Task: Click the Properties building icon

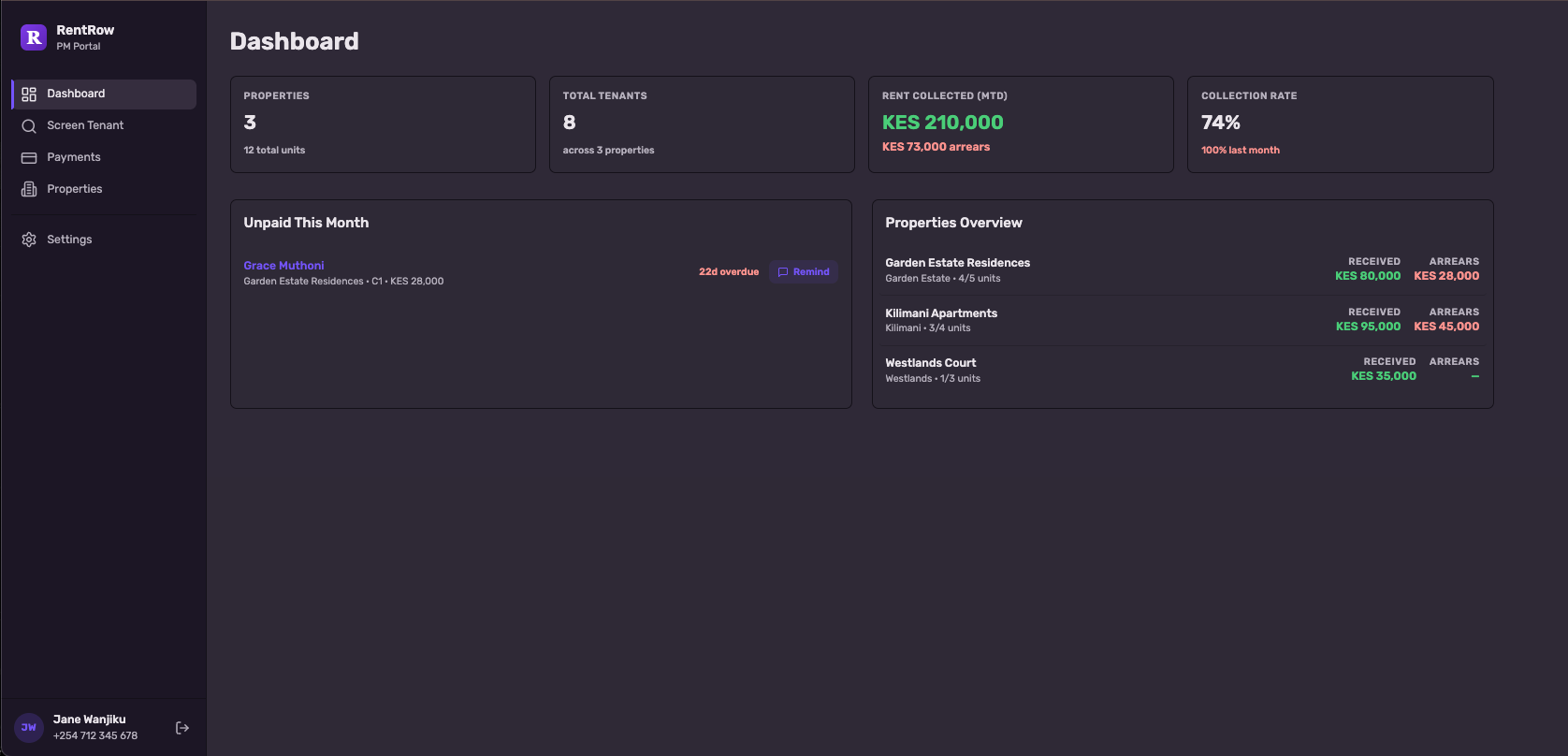Action: click(x=29, y=190)
